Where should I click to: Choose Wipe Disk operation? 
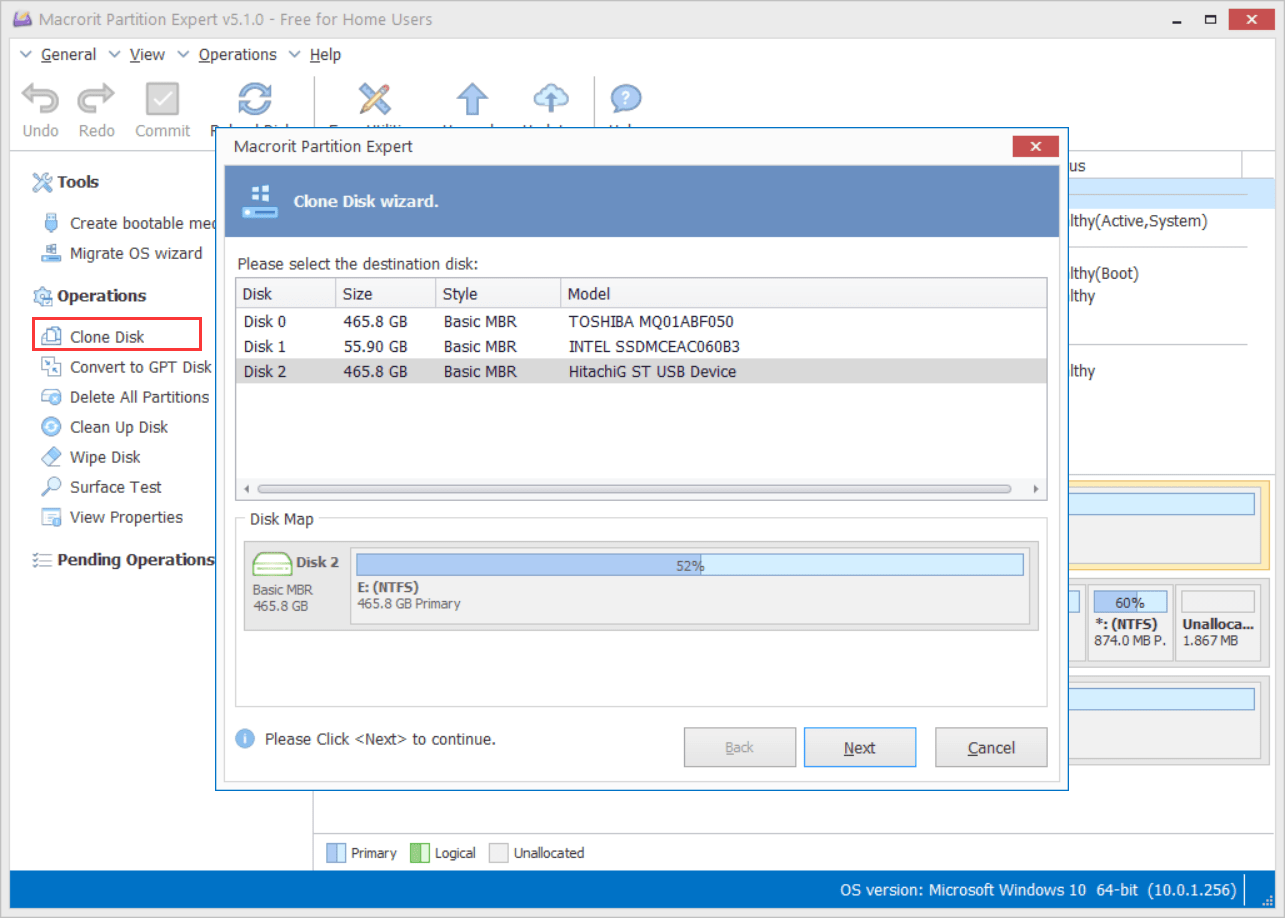pyautogui.click(x=105, y=457)
